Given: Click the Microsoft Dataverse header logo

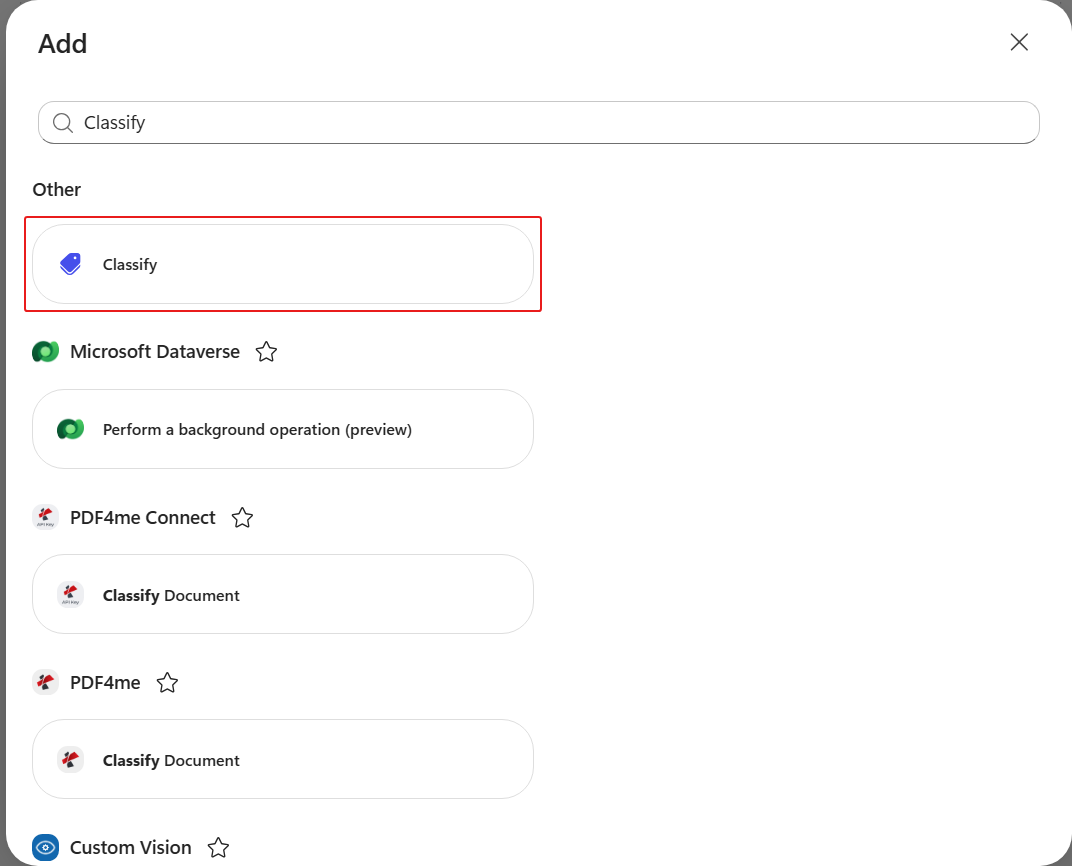Looking at the screenshot, I should (46, 351).
